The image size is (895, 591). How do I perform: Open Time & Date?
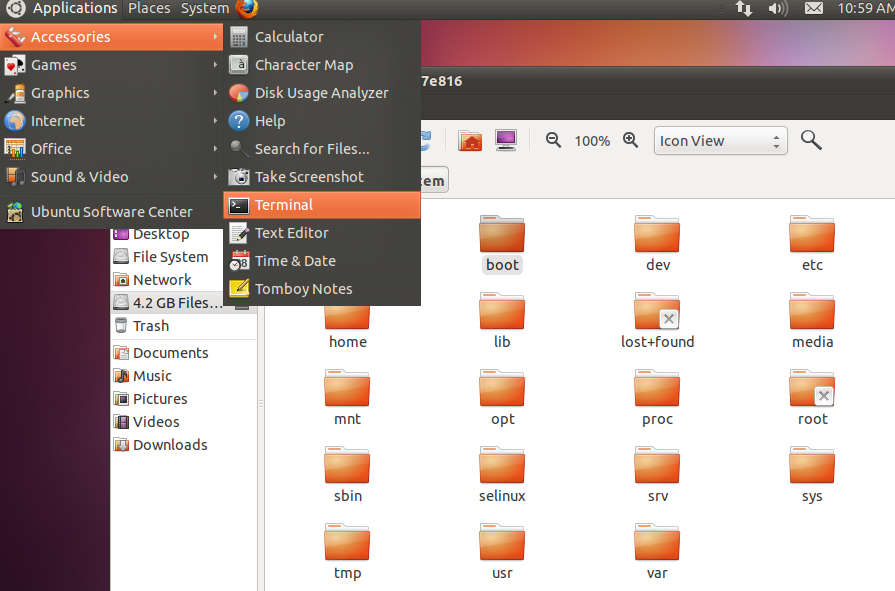tap(322, 260)
